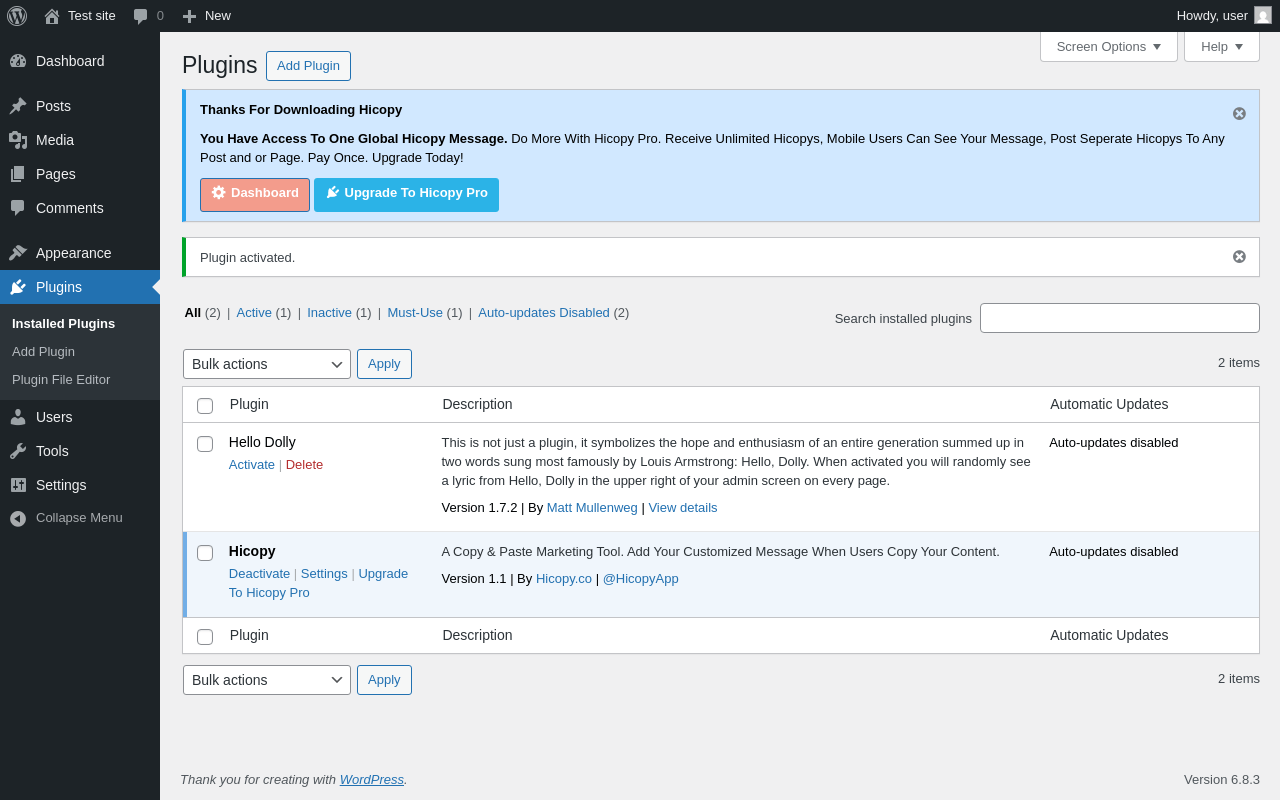Dismiss the Plugin activated notice

tap(1239, 257)
